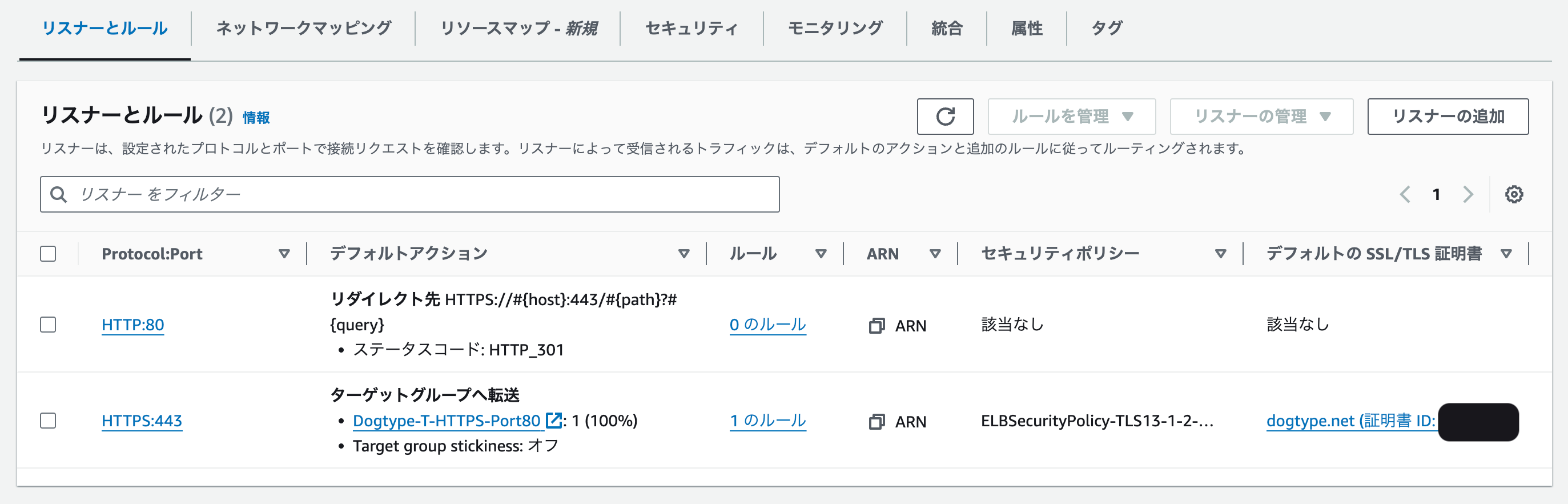Open the ルールを管理 dropdown
Image resolution: width=1568 pixels, height=504 pixels.
point(1071,117)
